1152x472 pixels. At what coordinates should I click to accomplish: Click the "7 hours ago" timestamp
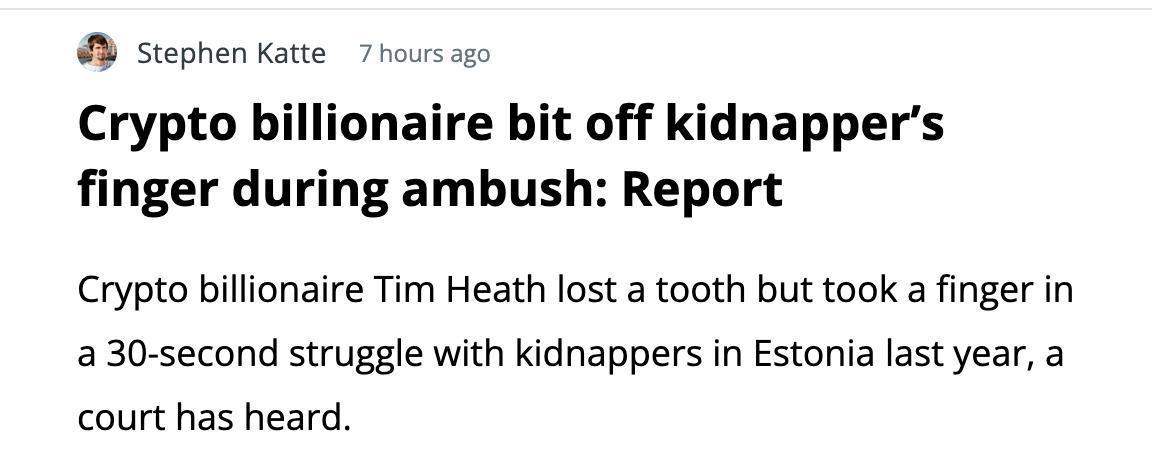pyautogui.click(x=424, y=54)
